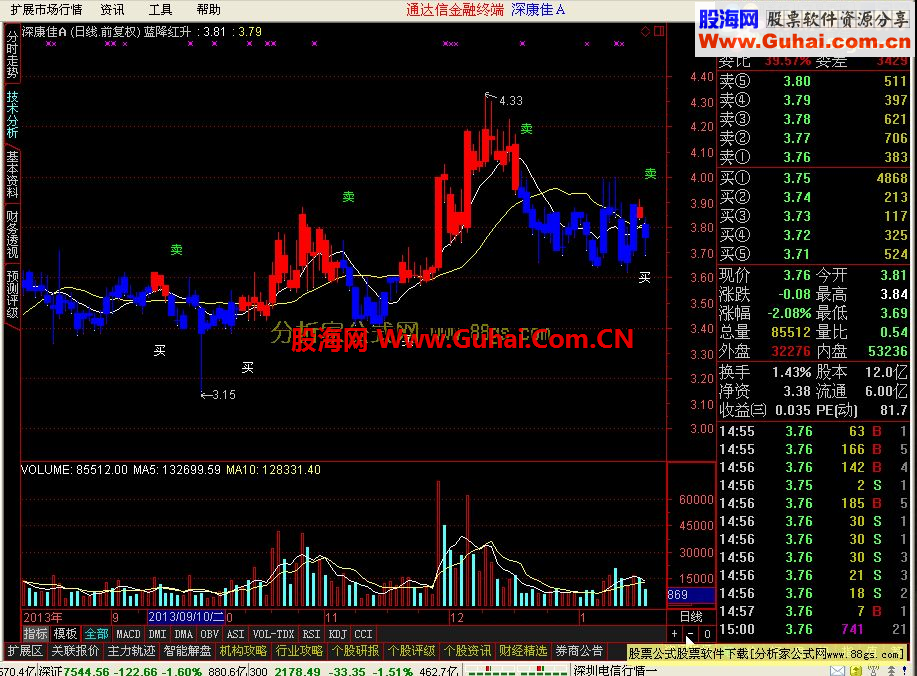Image resolution: width=917 pixels, height=676 pixels.
Task: Click the 0 reset button beside the indicator tabs
Action: [x=707, y=634]
